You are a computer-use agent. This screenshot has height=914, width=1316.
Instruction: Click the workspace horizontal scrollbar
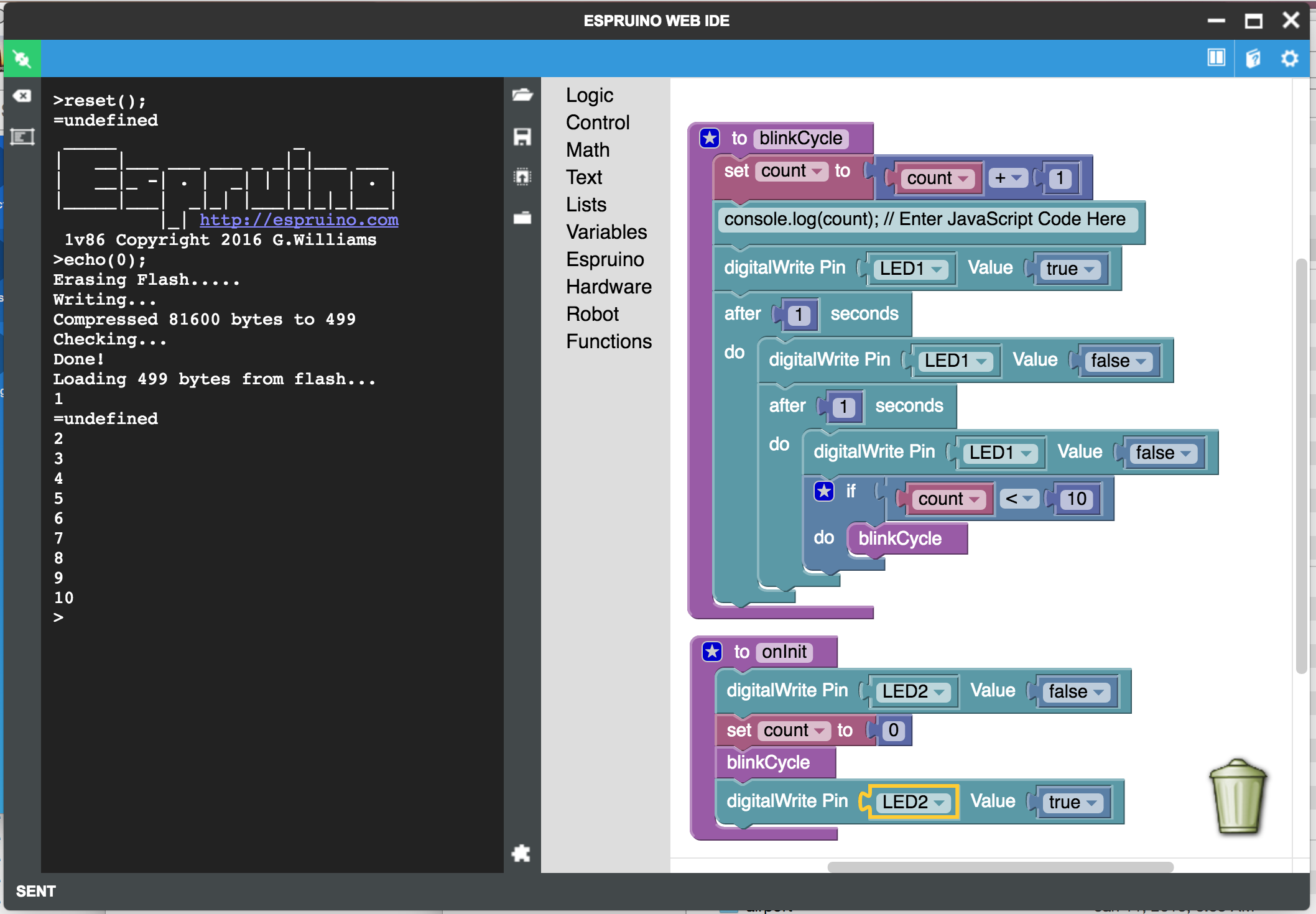point(1000,867)
